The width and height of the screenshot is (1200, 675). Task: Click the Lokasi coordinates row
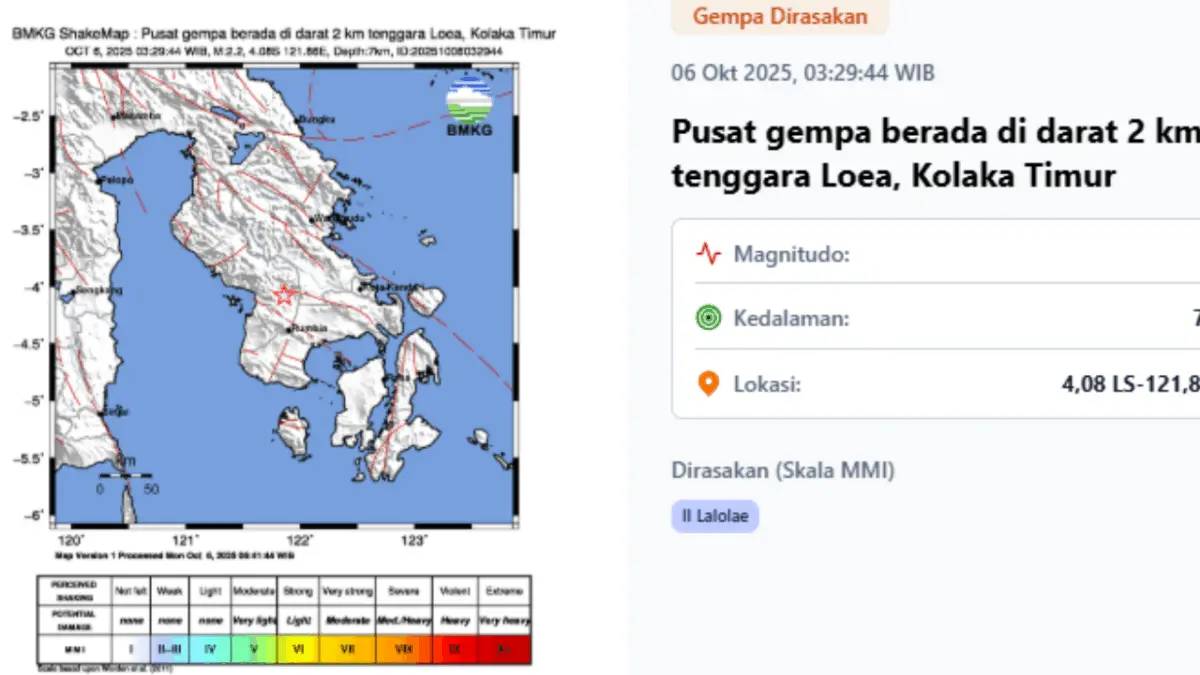click(x=935, y=384)
